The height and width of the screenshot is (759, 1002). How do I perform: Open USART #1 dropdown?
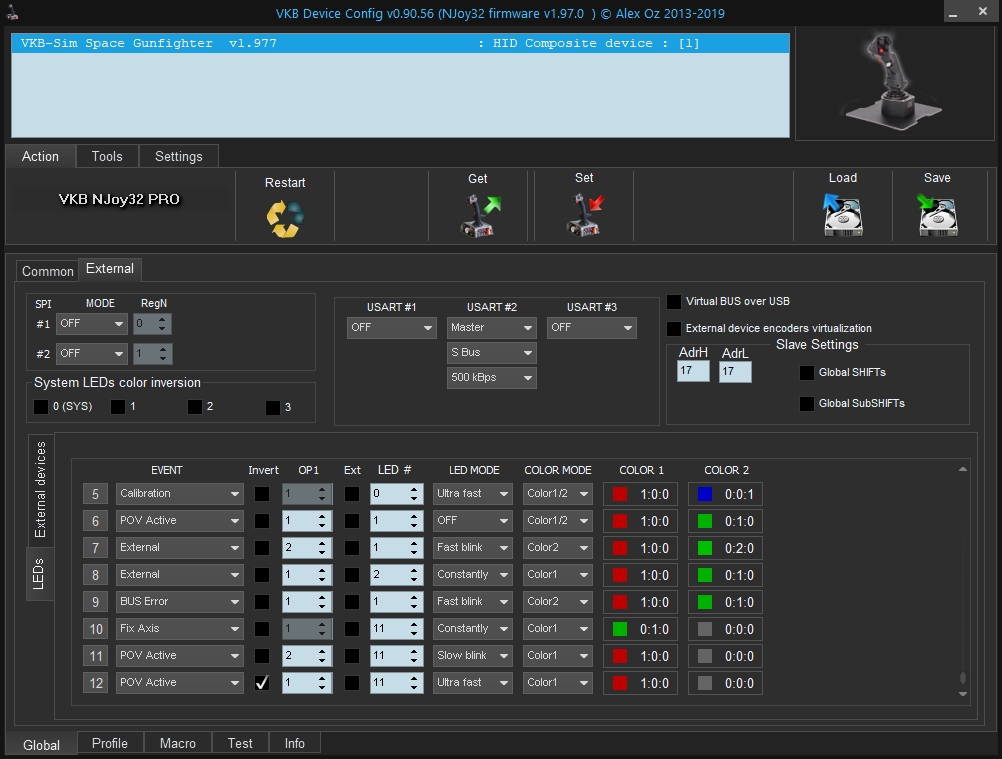(x=391, y=328)
